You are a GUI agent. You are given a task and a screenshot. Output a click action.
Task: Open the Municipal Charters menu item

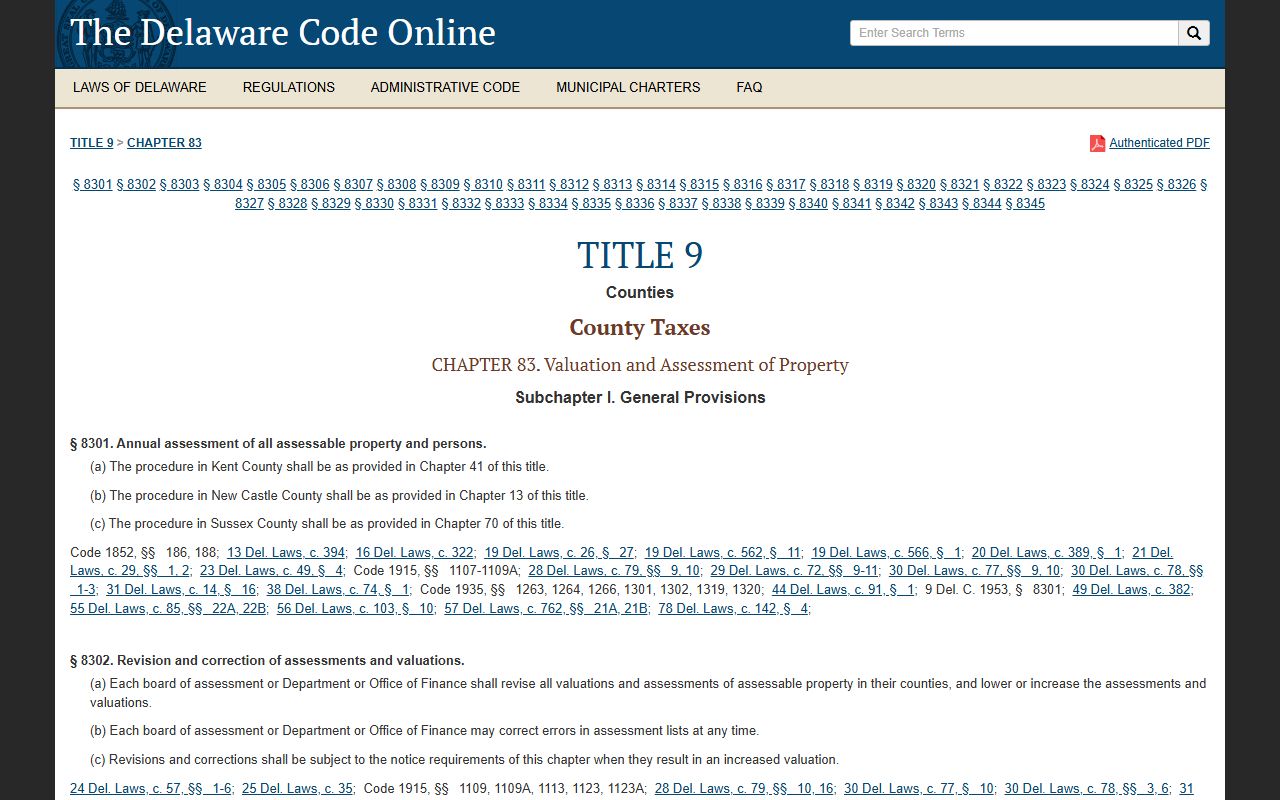tap(628, 87)
